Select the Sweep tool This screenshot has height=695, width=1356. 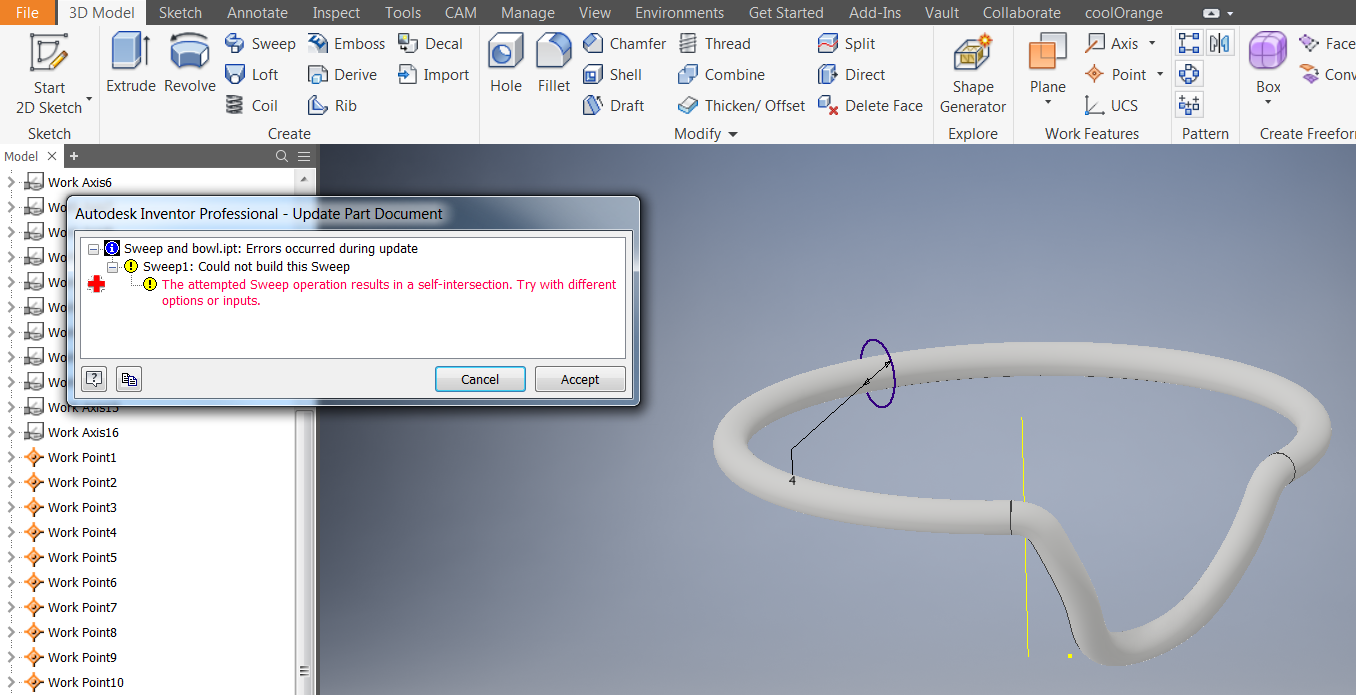259,43
